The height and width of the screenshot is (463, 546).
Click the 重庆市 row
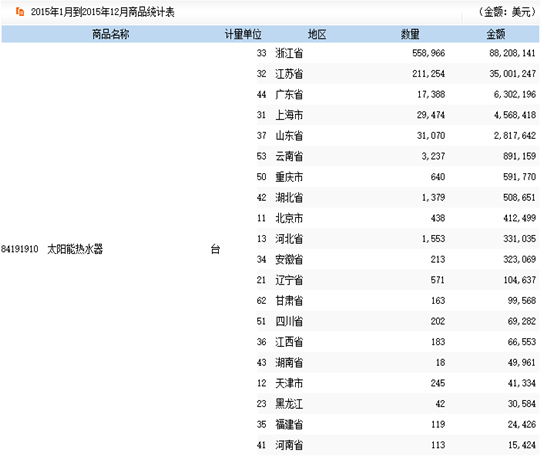pyautogui.click(x=398, y=177)
